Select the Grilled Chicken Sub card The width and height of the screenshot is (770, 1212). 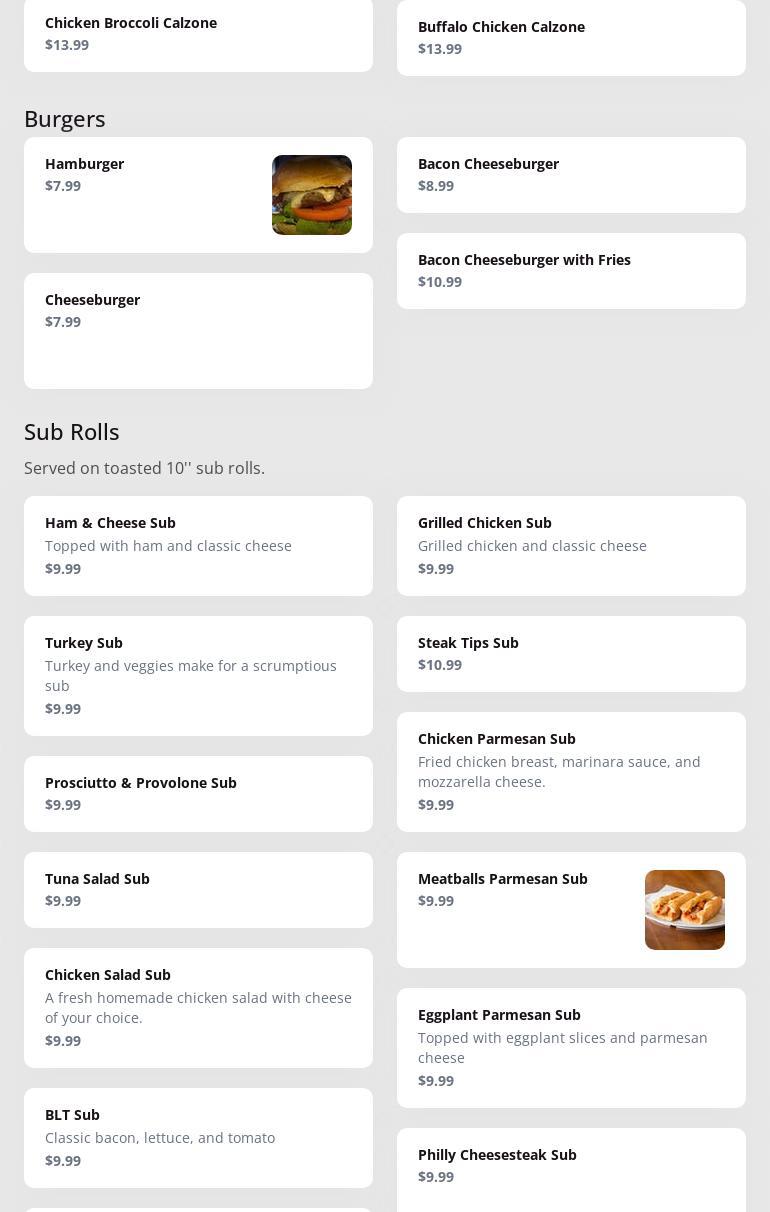570,546
